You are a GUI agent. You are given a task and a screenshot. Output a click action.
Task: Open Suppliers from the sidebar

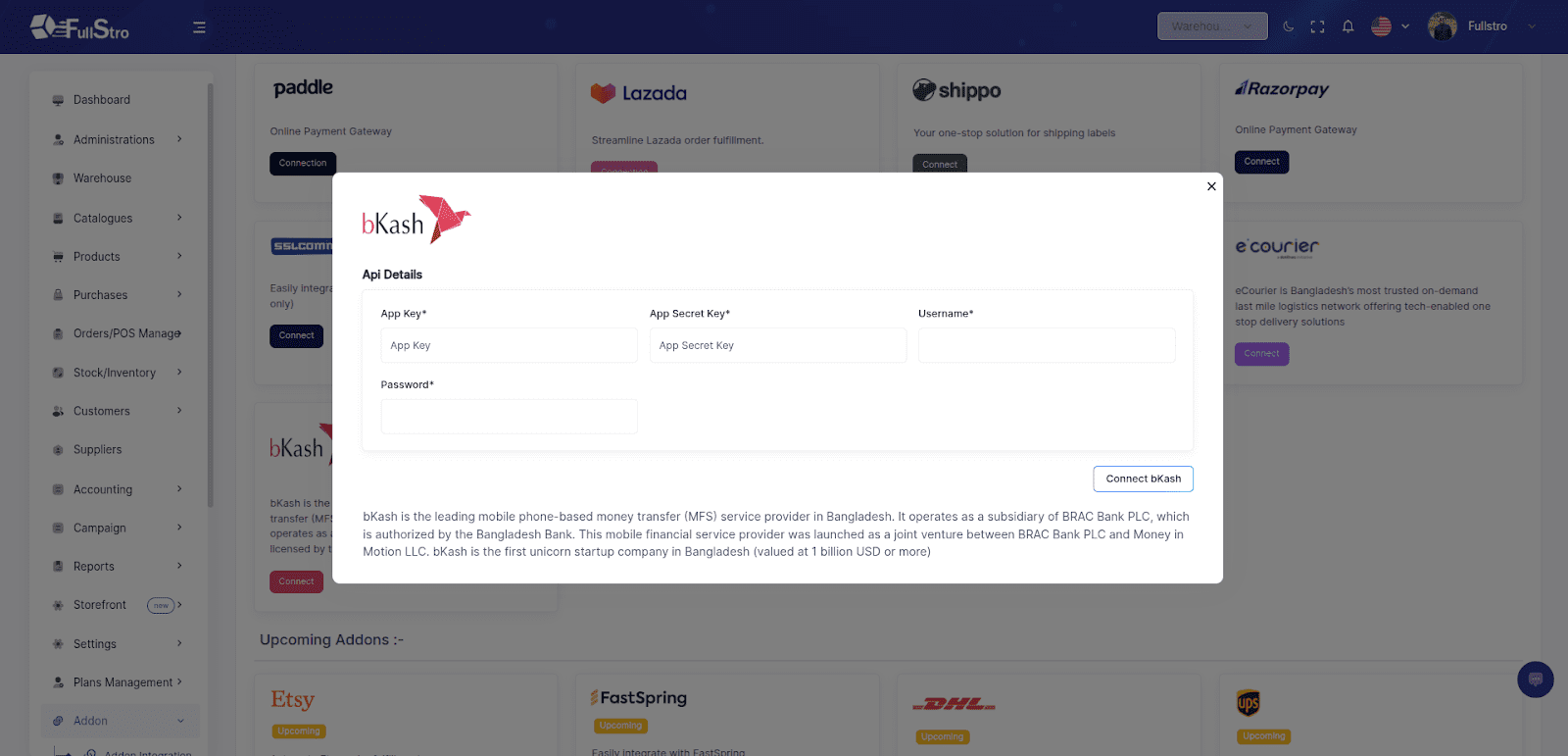coord(98,450)
